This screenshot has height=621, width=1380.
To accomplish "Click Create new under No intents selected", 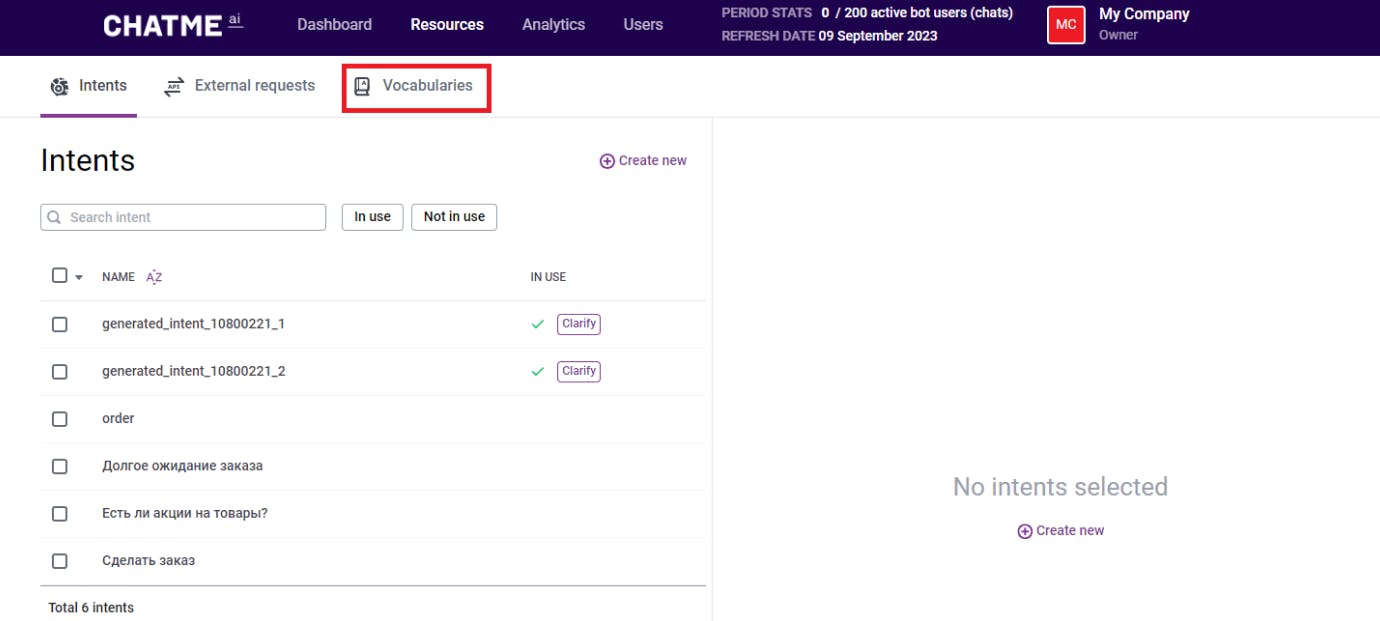I will (x=1061, y=531).
